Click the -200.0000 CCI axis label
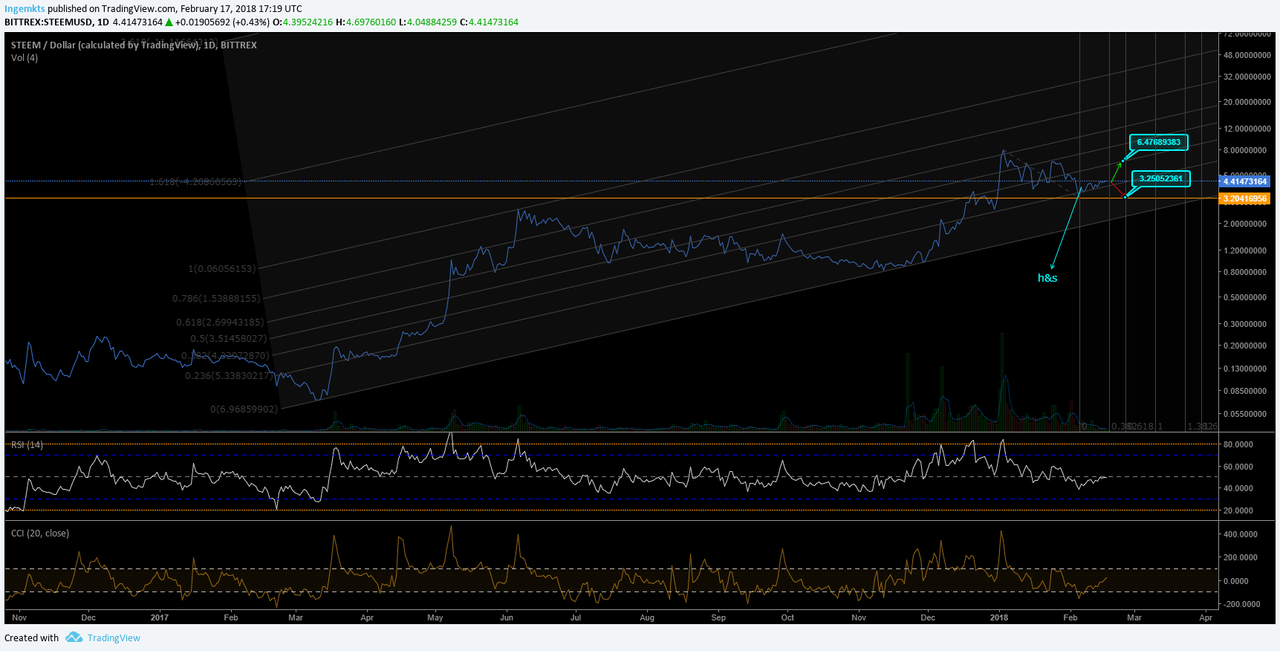 tap(1241, 604)
